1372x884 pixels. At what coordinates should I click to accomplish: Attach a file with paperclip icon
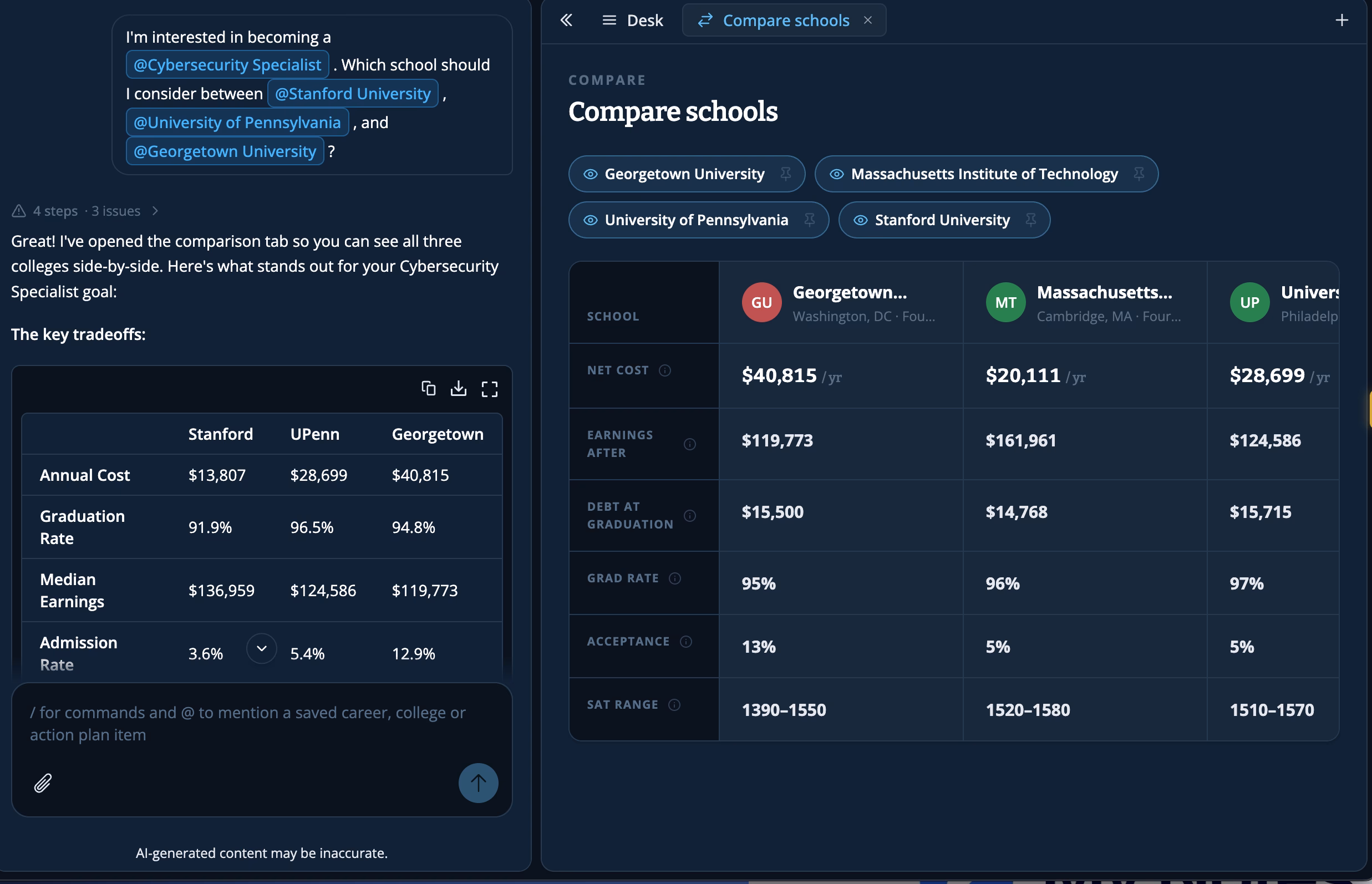[x=43, y=783]
